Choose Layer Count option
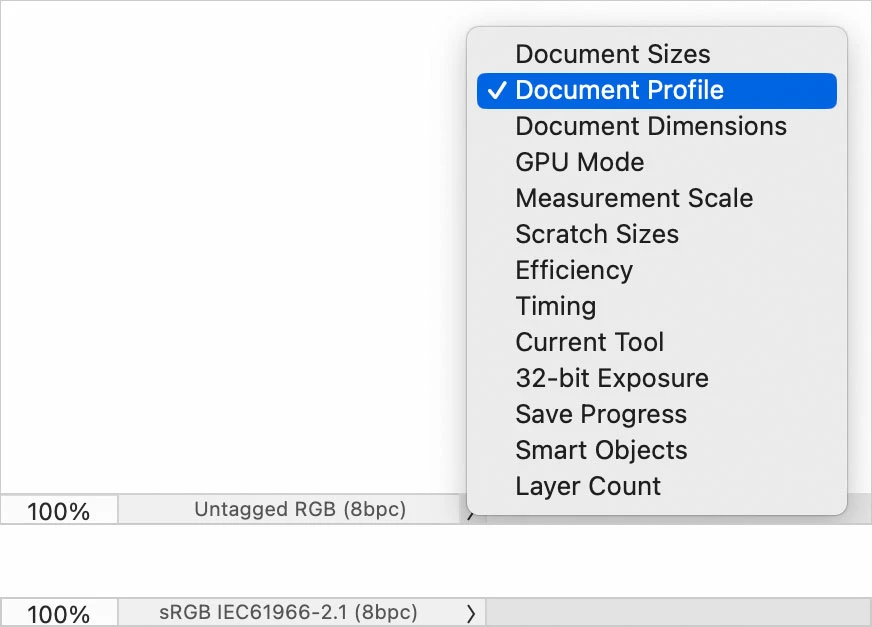Viewport: 872px width, 627px height. [588, 486]
